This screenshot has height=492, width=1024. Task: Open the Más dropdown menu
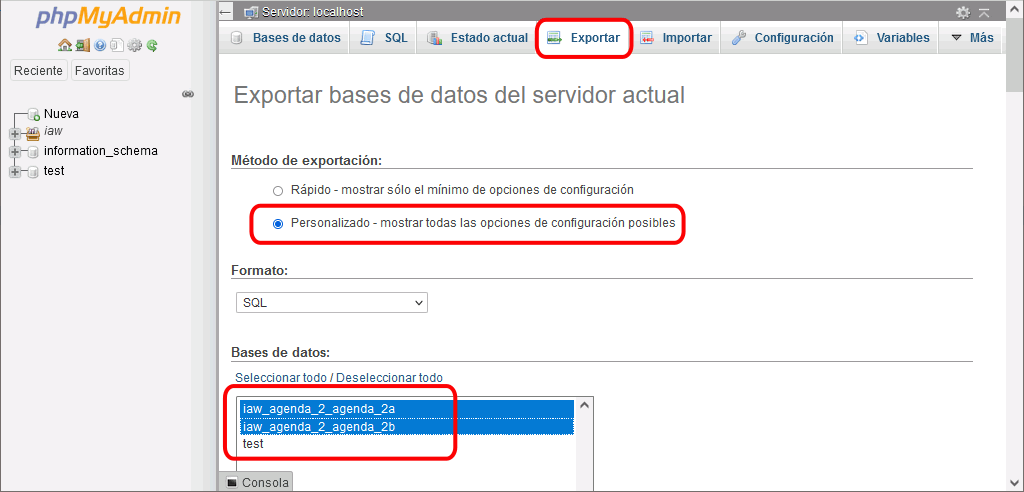pyautogui.click(x=972, y=38)
